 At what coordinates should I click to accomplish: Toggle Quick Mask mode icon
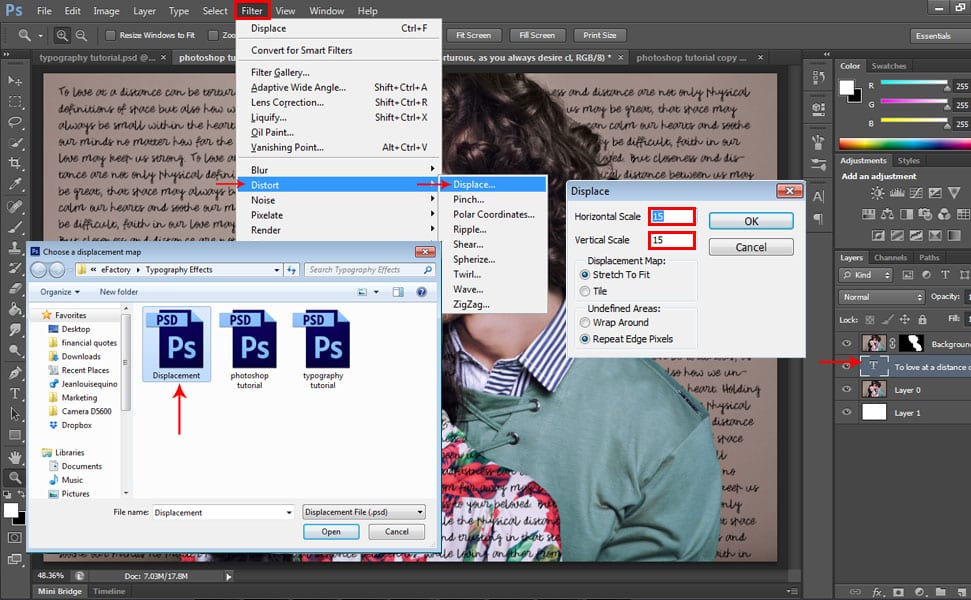[15, 537]
